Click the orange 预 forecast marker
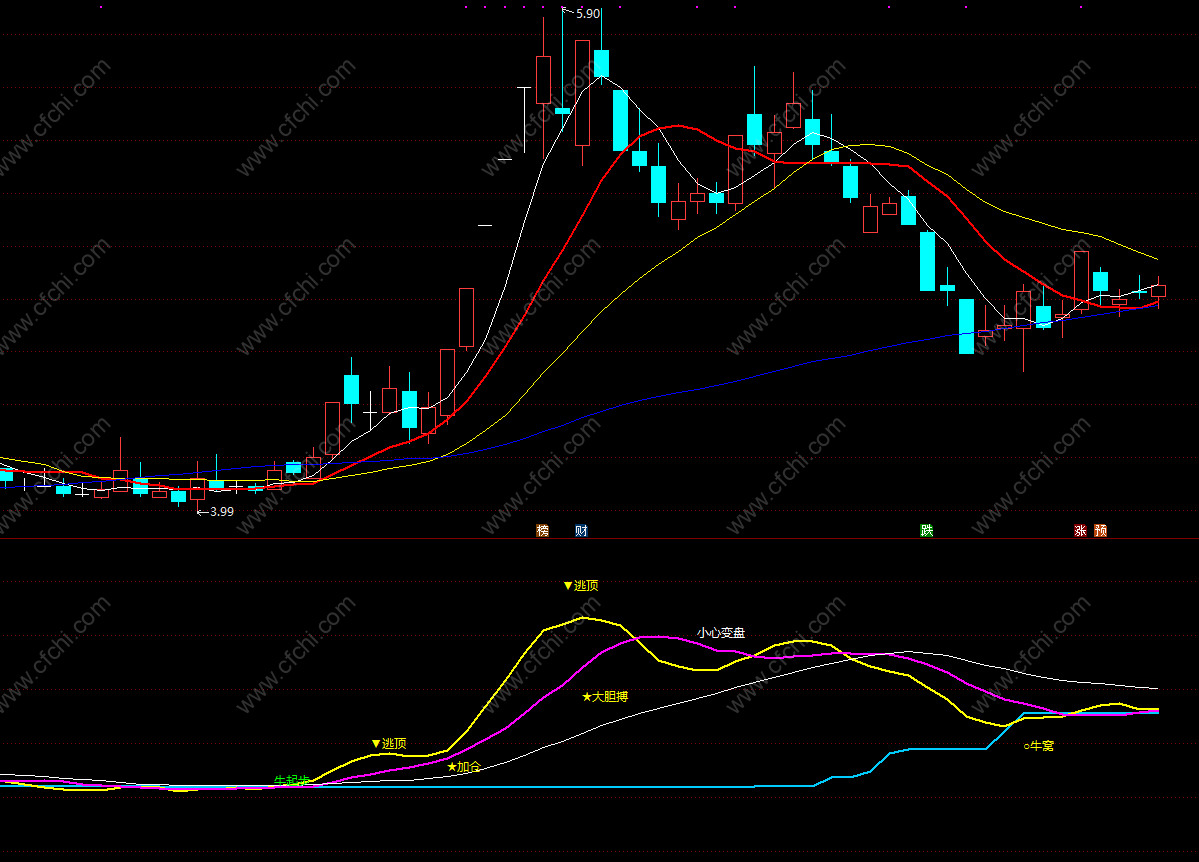The height and width of the screenshot is (862, 1199). (x=1100, y=530)
